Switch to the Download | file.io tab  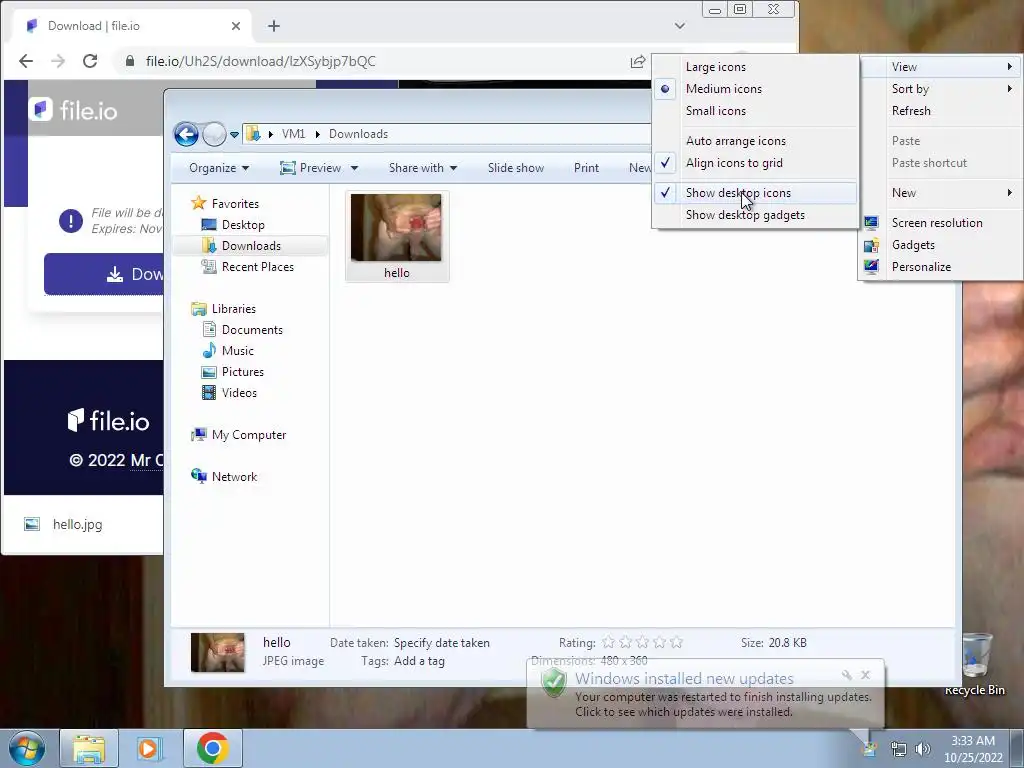(131, 26)
